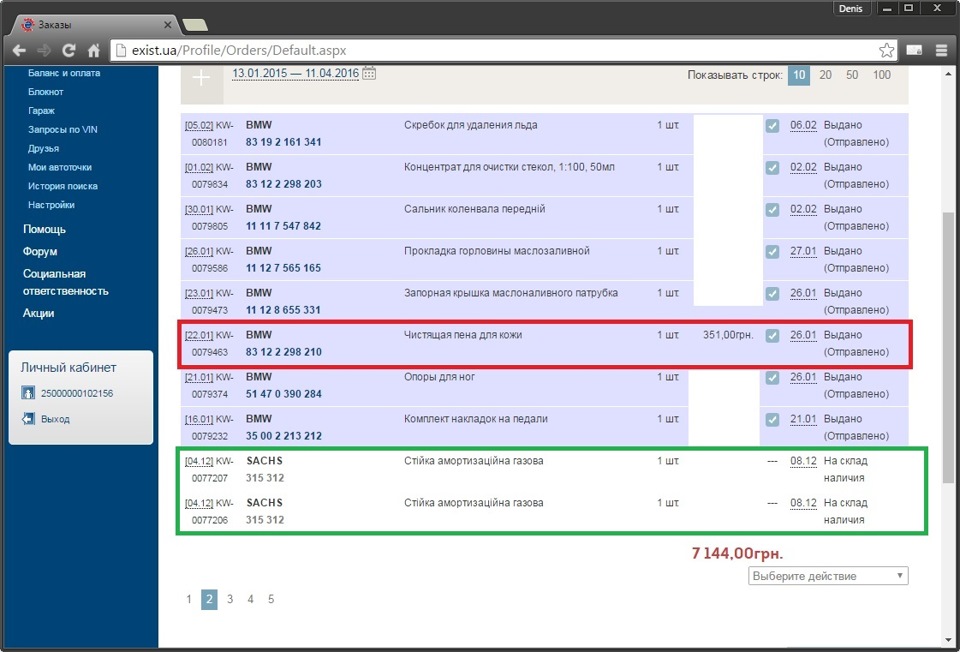Toggle checkbox for Прокладка горловины маслозаливной
Screen dimensions: 960x652
point(773,252)
